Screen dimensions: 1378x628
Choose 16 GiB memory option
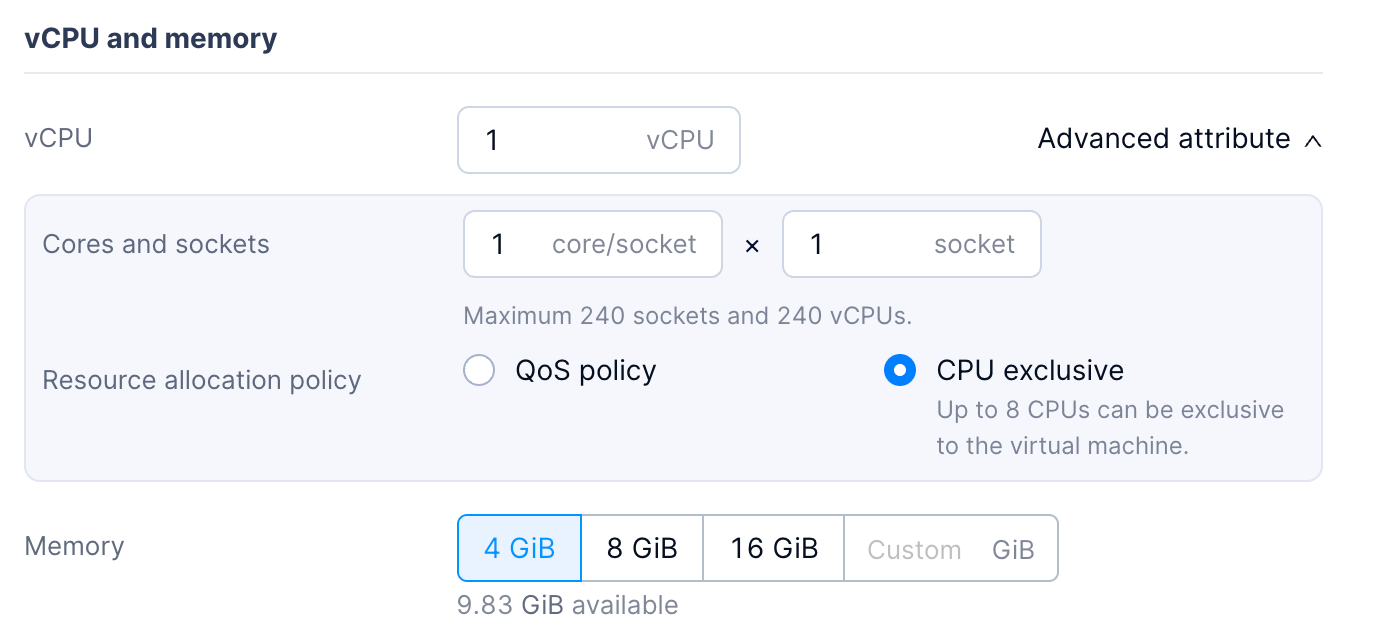click(x=774, y=548)
